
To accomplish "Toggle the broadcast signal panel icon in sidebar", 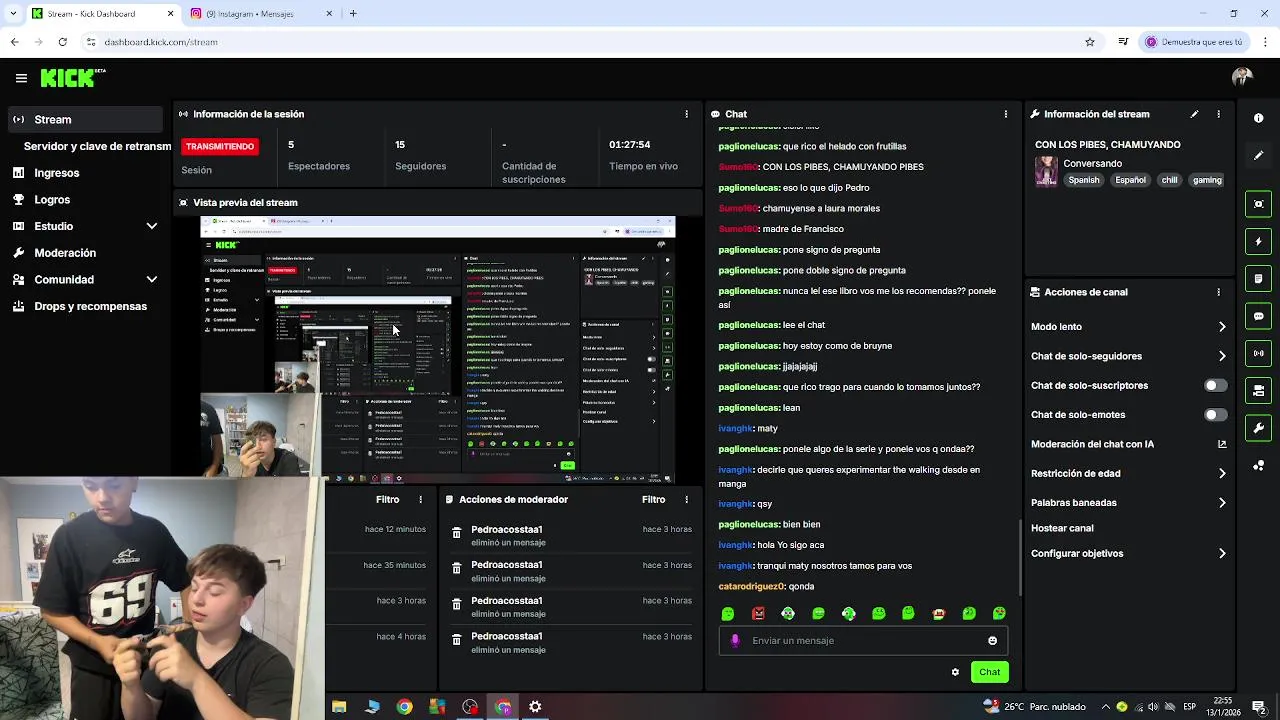I will pos(1258,353).
